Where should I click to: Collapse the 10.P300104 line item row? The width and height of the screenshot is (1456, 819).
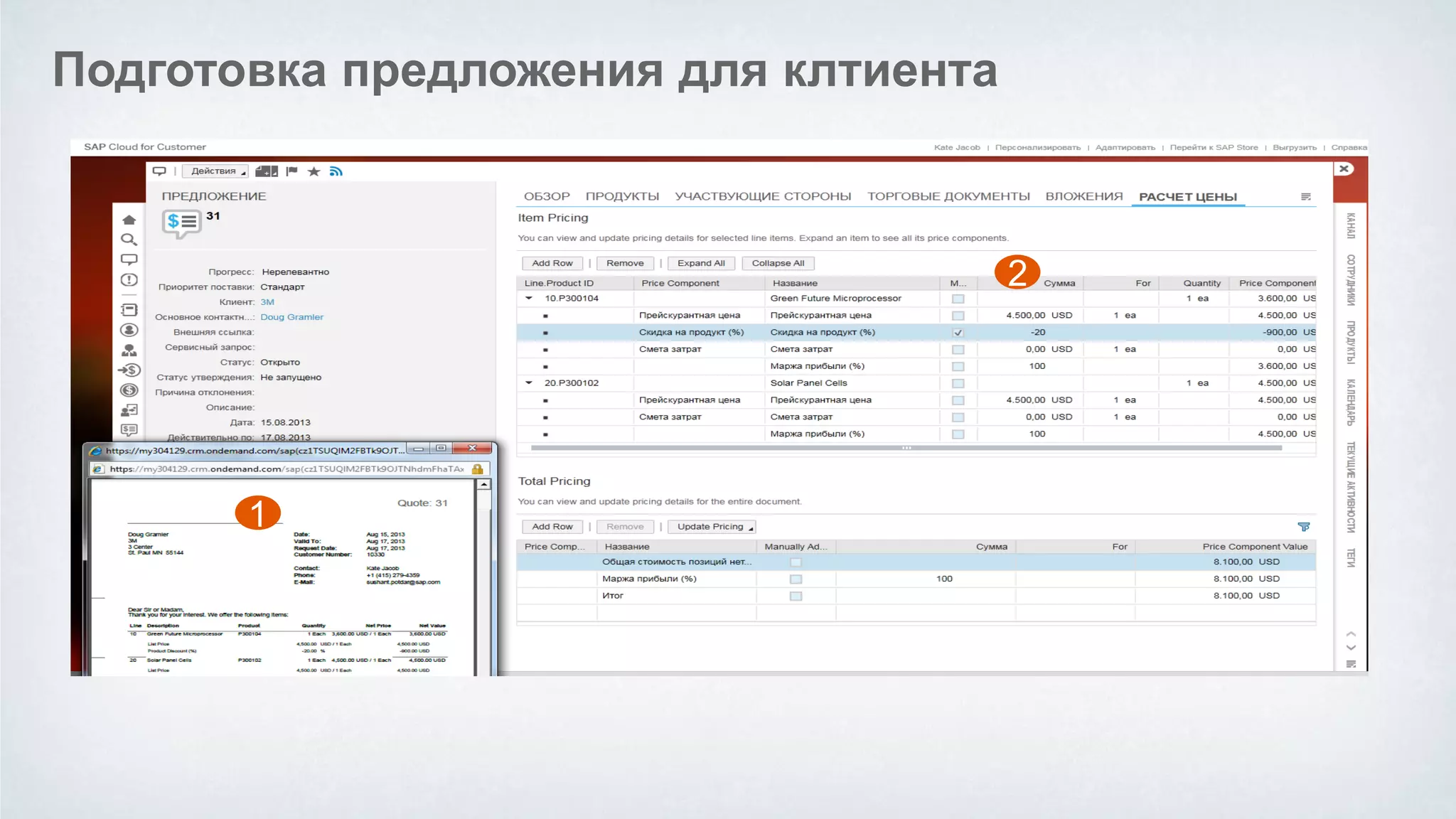(529, 299)
